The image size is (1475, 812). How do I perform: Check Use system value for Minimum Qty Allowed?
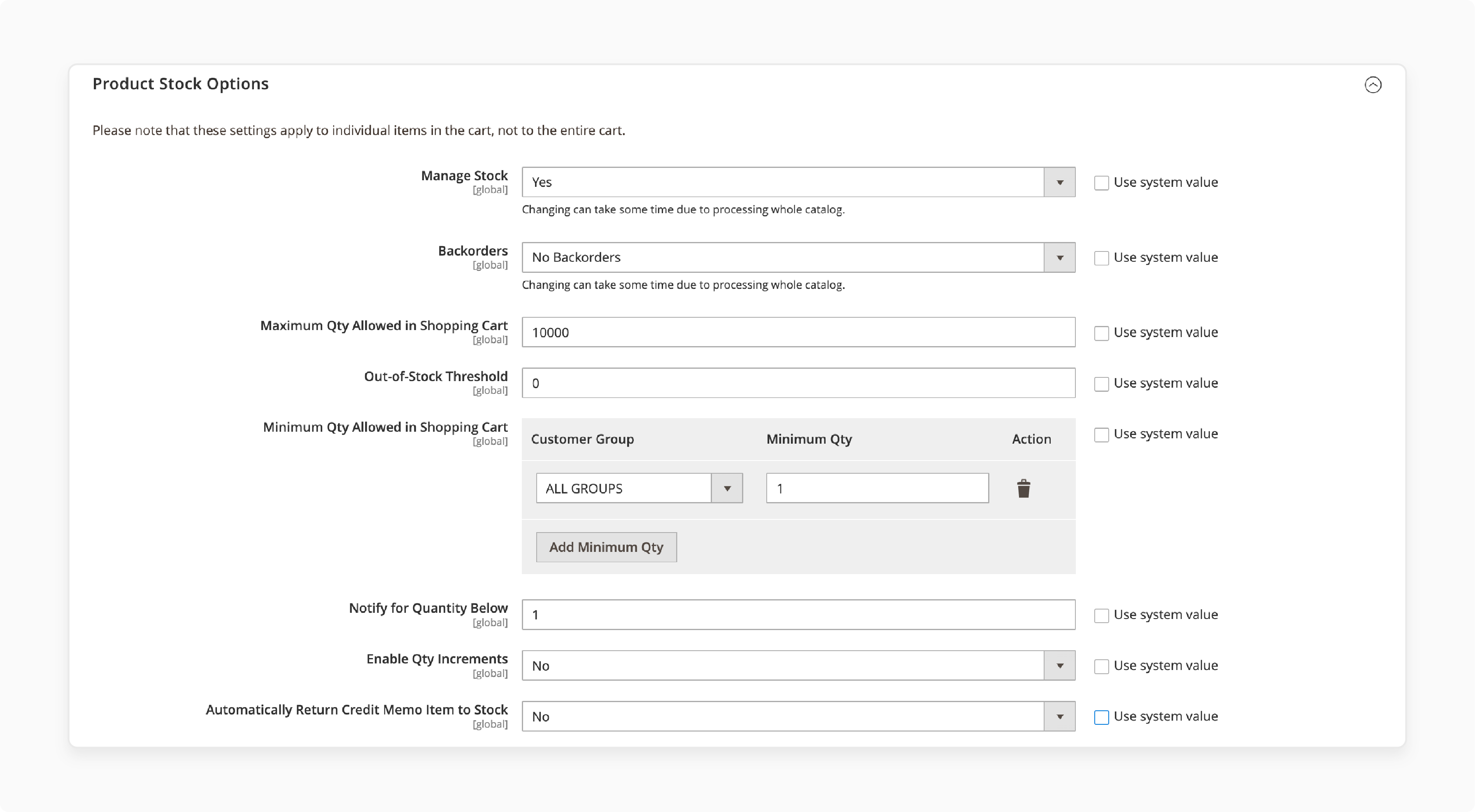pyautogui.click(x=1101, y=435)
